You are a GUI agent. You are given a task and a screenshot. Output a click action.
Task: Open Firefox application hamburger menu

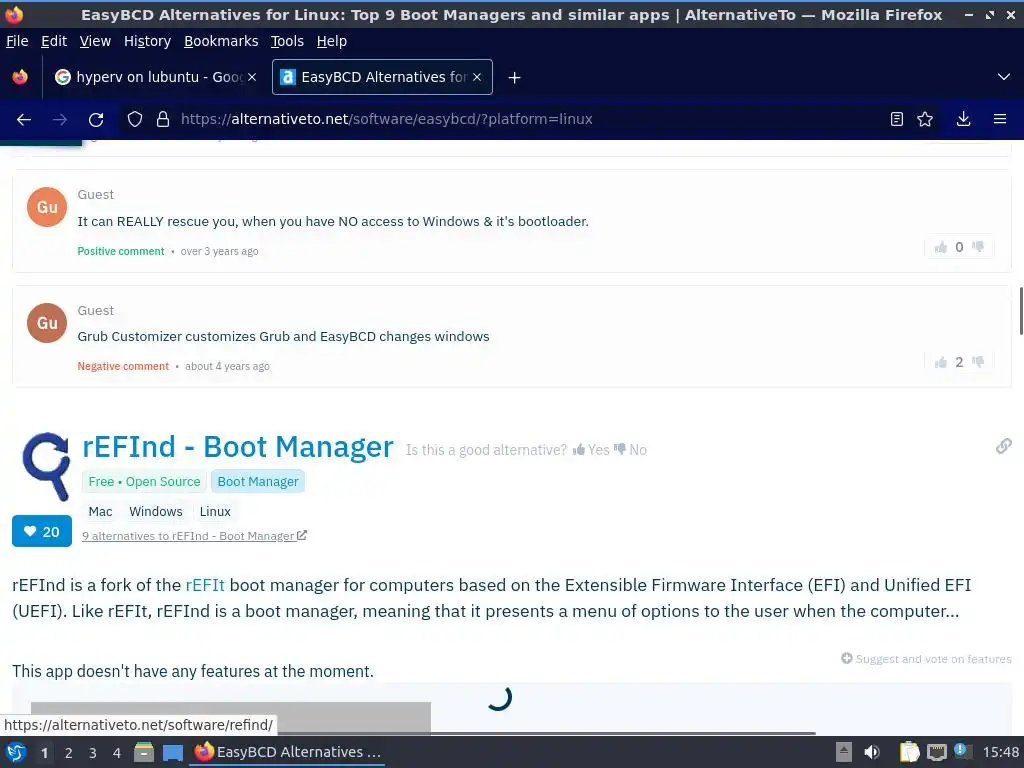point(1000,120)
